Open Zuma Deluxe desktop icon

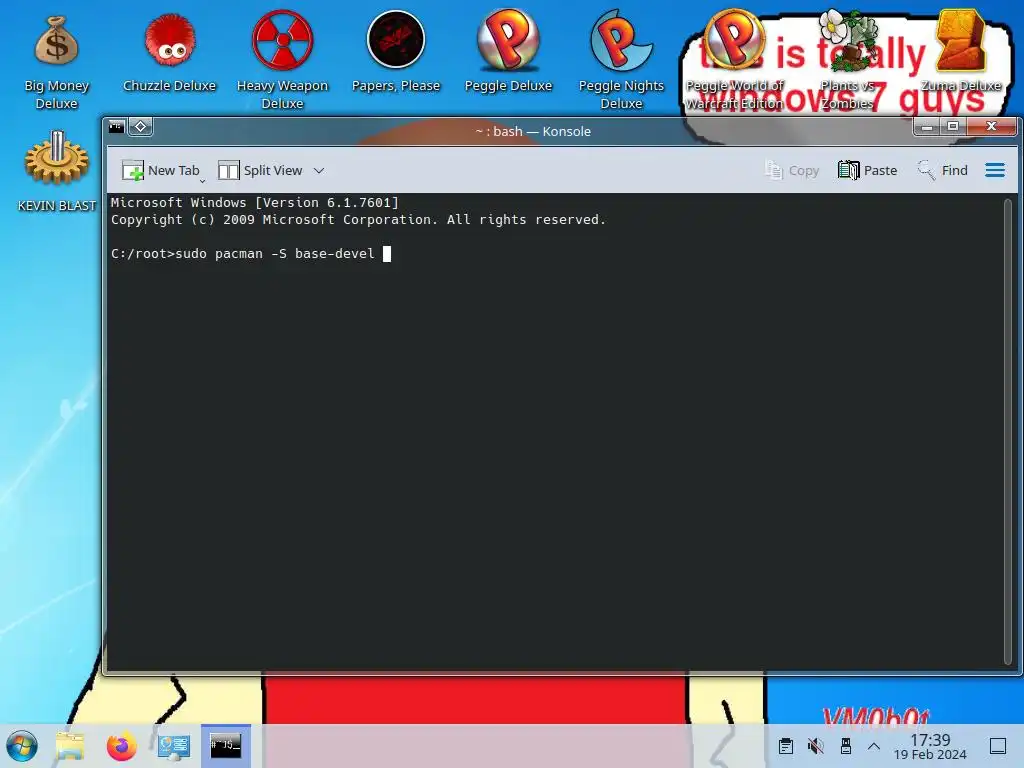pyautogui.click(x=961, y=52)
